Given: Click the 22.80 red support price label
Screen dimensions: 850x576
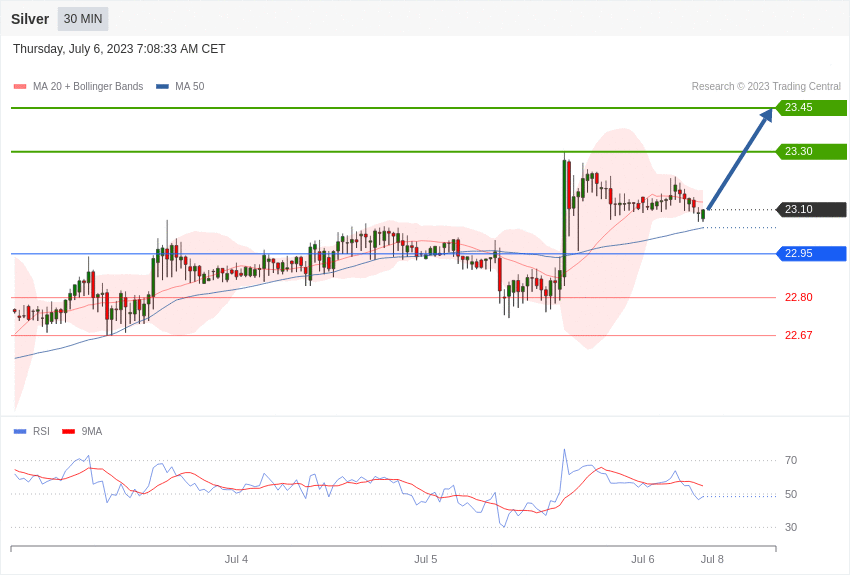Looking at the screenshot, I should (799, 297).
